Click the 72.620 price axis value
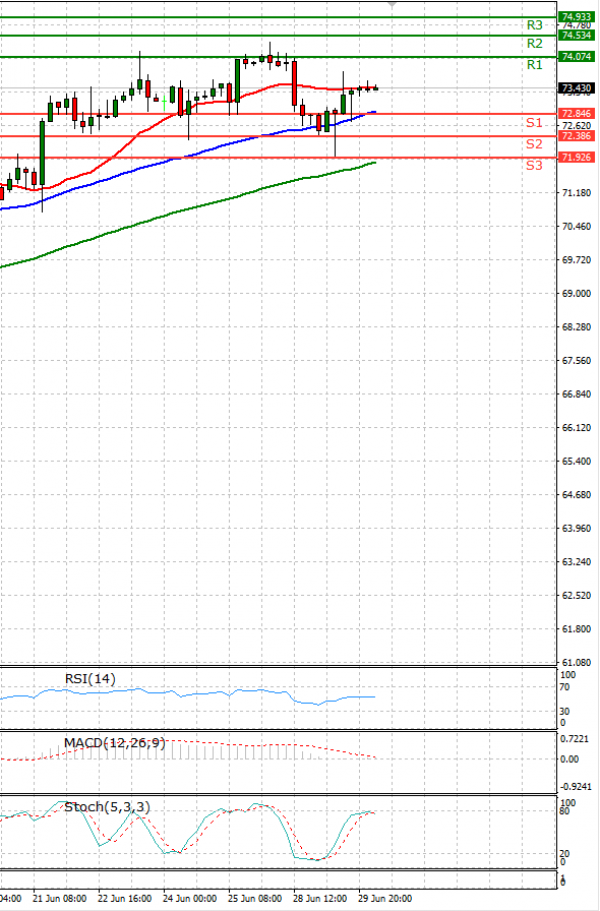This screenshot has height=911, width=600. (577, 125)
